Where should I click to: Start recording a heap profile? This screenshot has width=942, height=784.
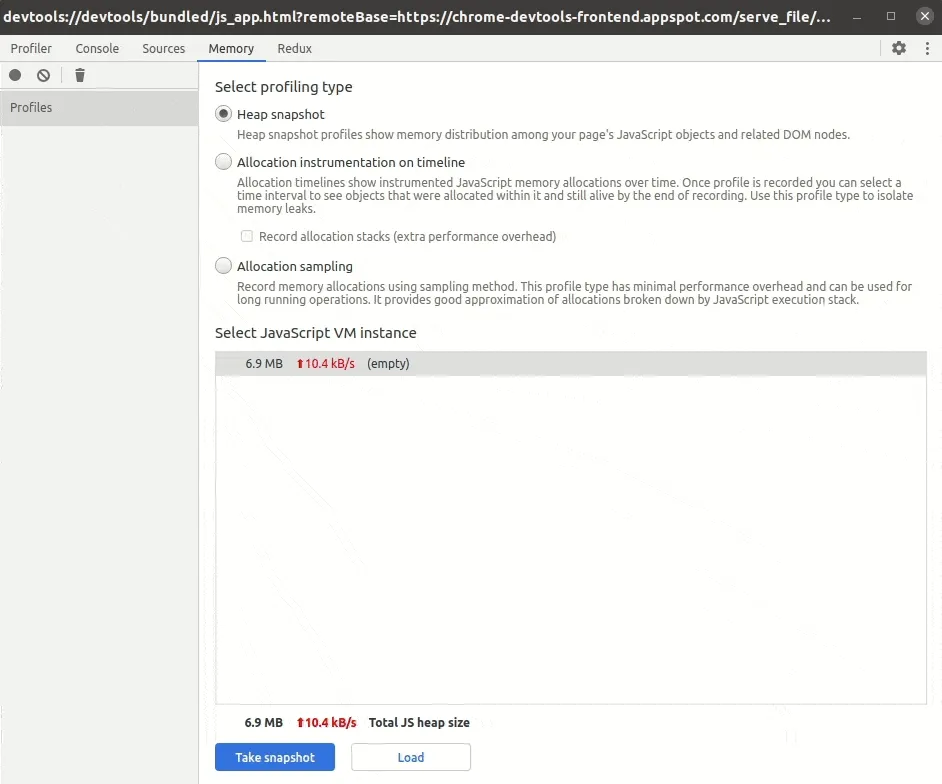(15, 75)
